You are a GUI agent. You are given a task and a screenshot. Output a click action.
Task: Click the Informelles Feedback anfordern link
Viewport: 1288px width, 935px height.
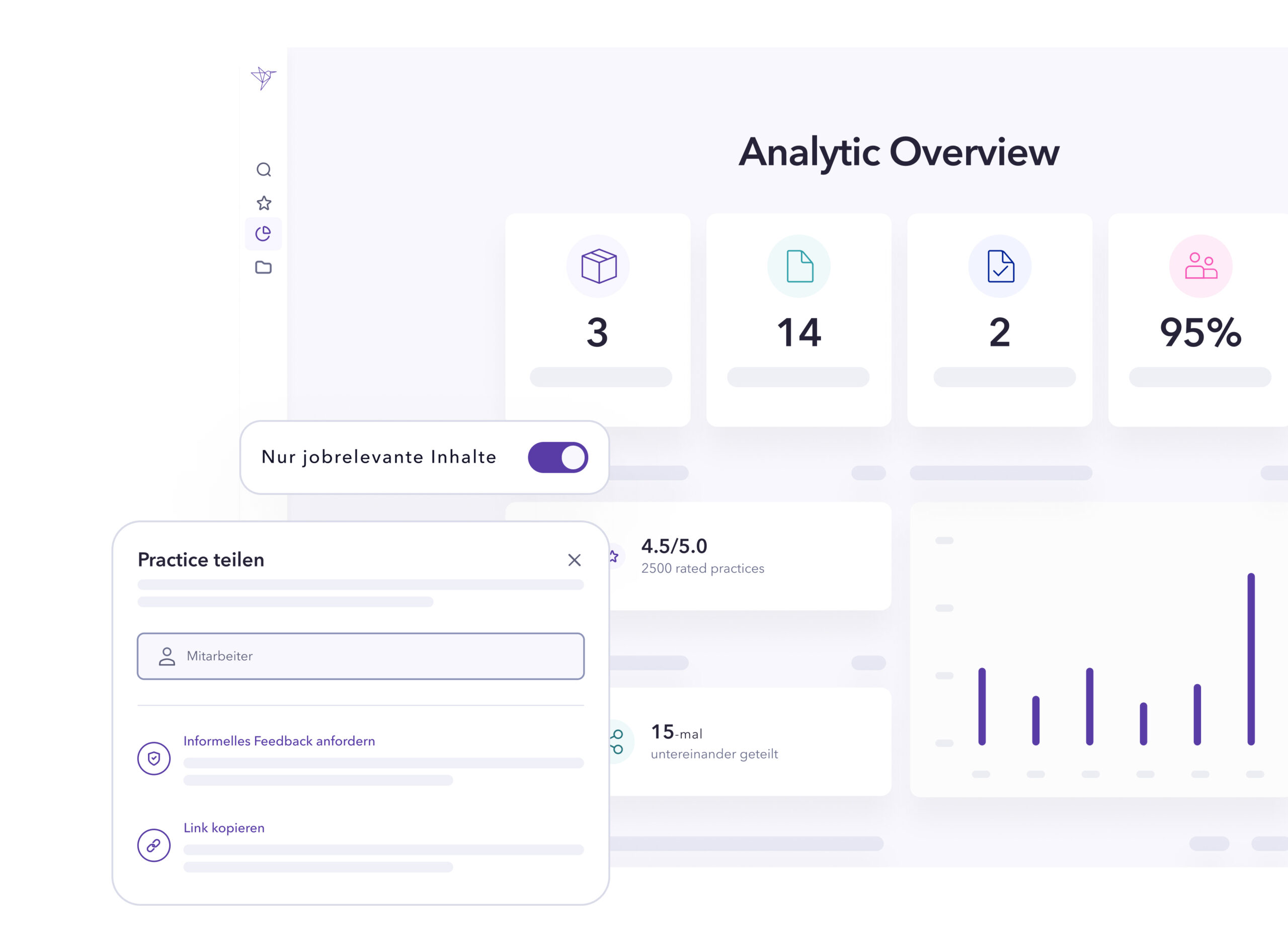(279, 741)
